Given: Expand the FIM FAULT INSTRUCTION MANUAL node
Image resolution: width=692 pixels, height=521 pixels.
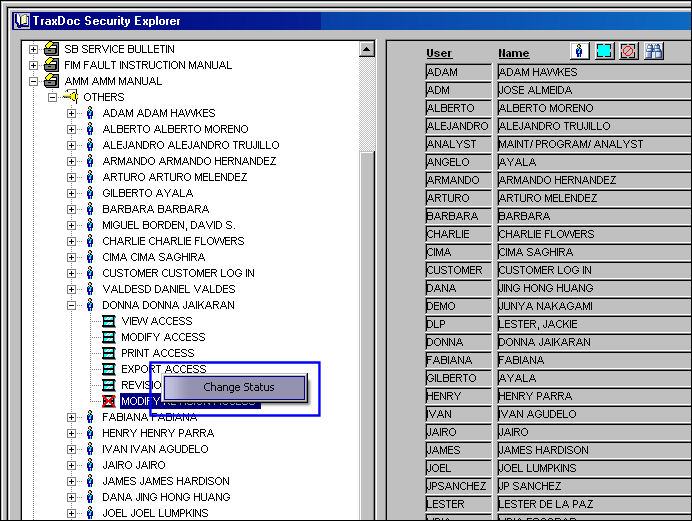Looking at the screenshot, I should [33, 65].
